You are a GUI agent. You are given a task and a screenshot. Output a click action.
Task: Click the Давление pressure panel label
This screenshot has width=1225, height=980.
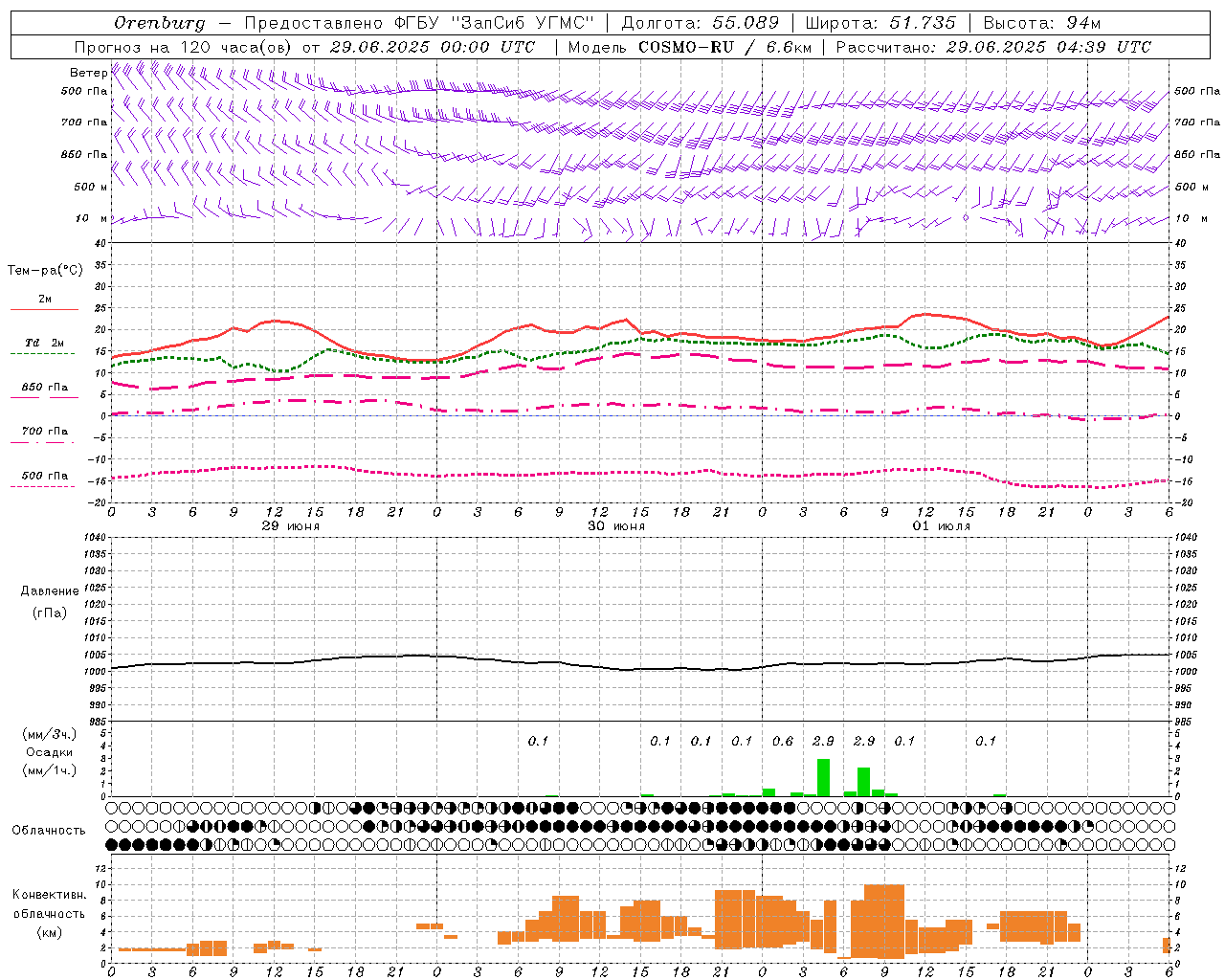coord(50,591)
